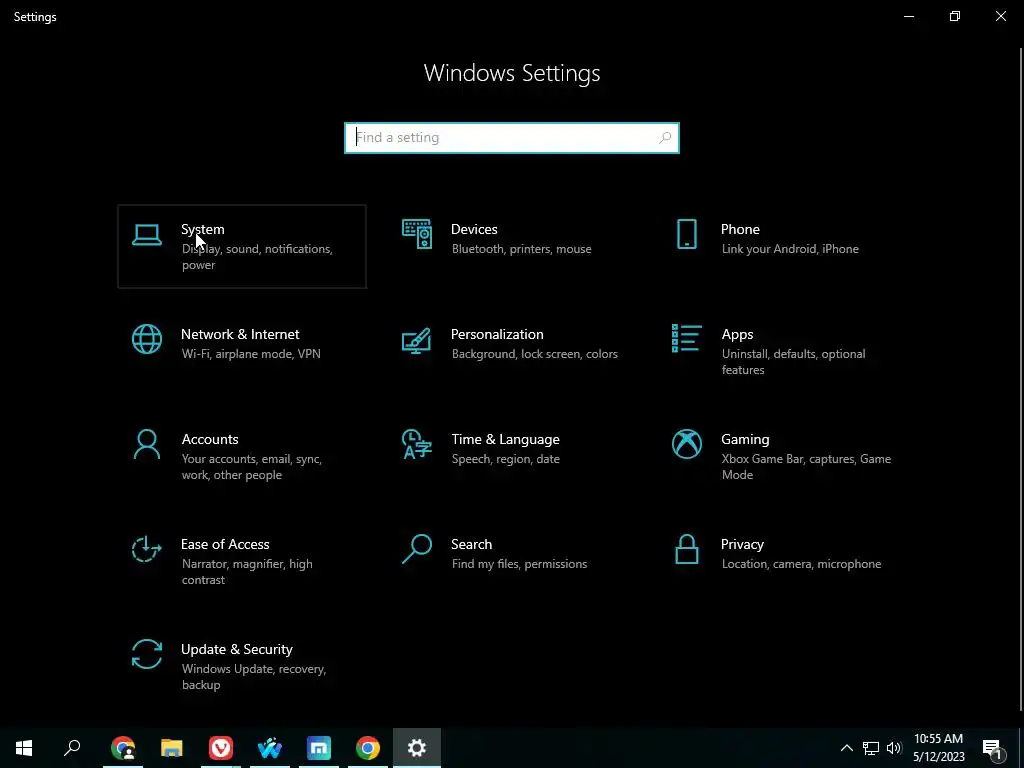
Task: Open the Gaming category title
Action: pyautogui.click(x=745, y=440)
